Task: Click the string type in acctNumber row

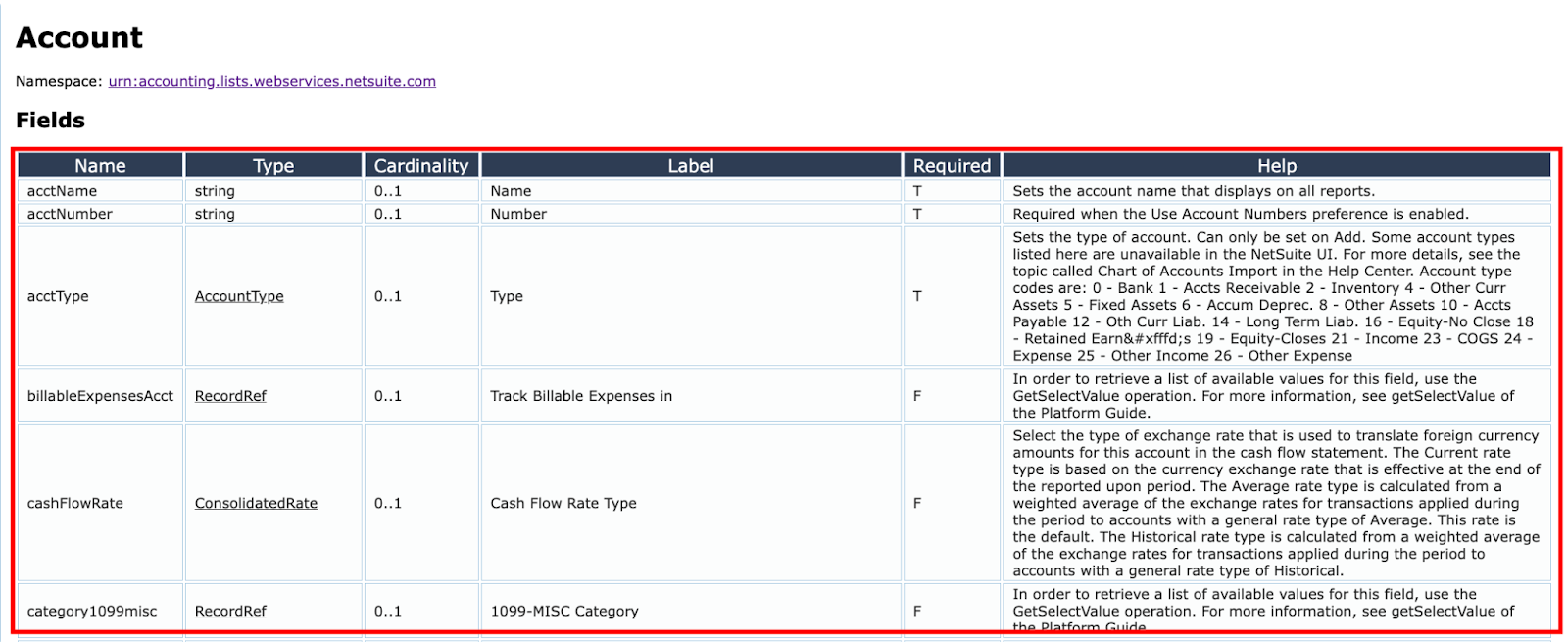Action: 215,214
